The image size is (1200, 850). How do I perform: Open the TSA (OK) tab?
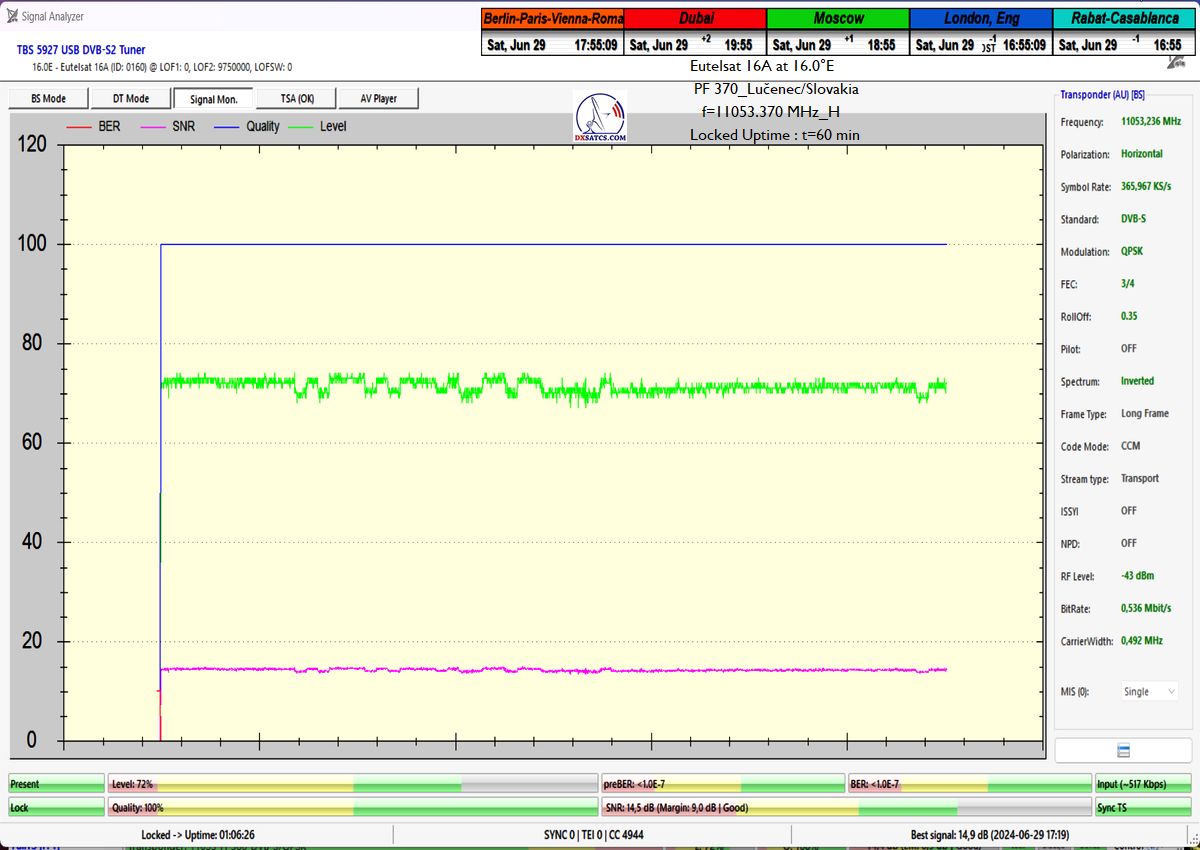[295, 99]
